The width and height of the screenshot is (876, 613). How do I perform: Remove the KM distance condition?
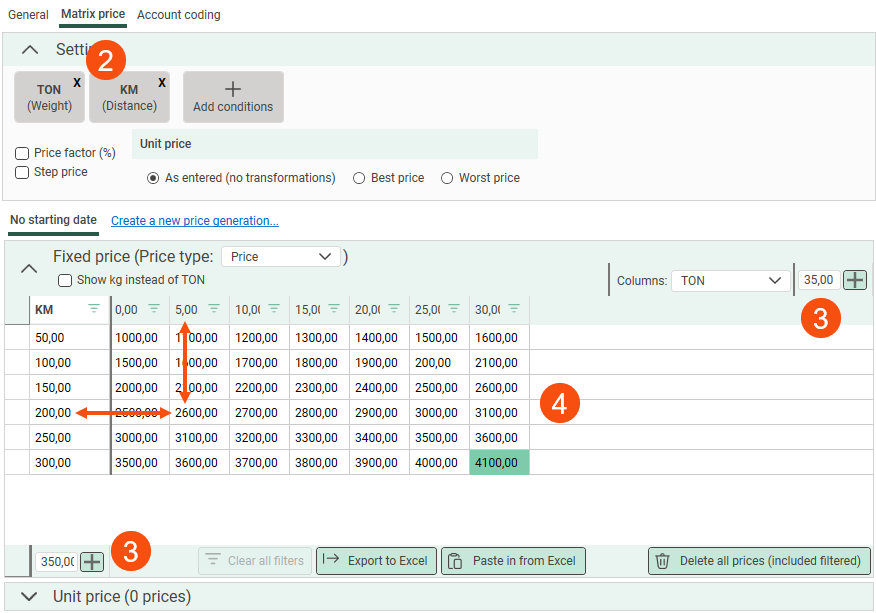[x=162, y=83]
